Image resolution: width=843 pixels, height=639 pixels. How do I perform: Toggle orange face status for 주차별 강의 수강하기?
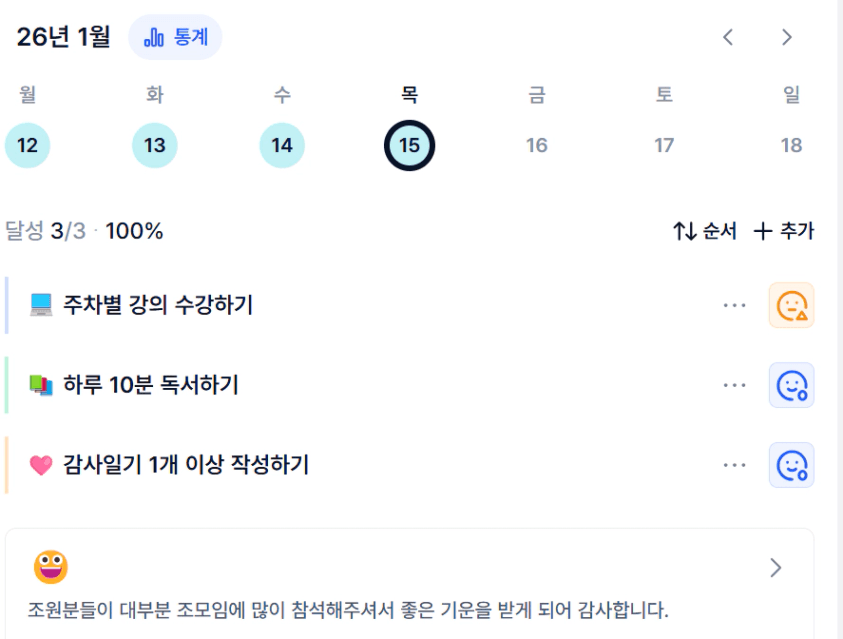[x=791, y=305]
